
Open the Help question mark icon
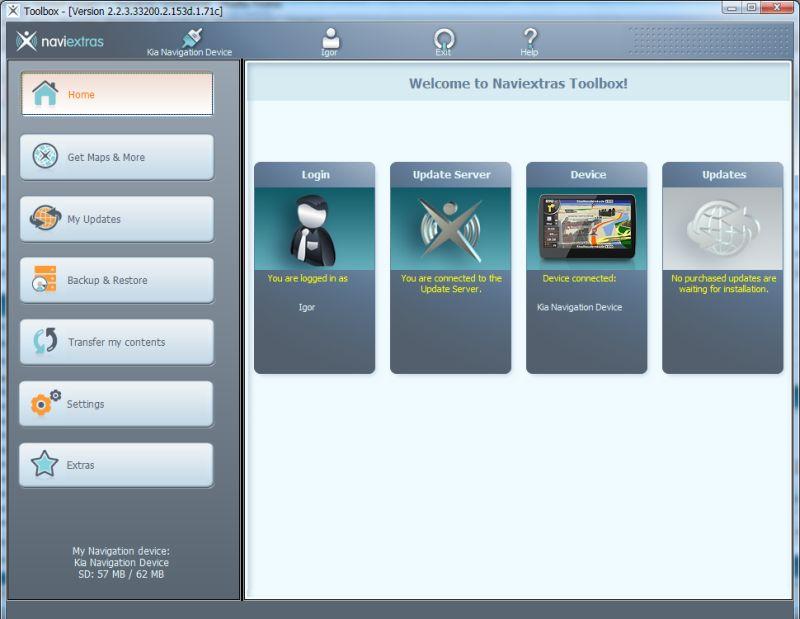pyautogui.click(x=530, y=42)
